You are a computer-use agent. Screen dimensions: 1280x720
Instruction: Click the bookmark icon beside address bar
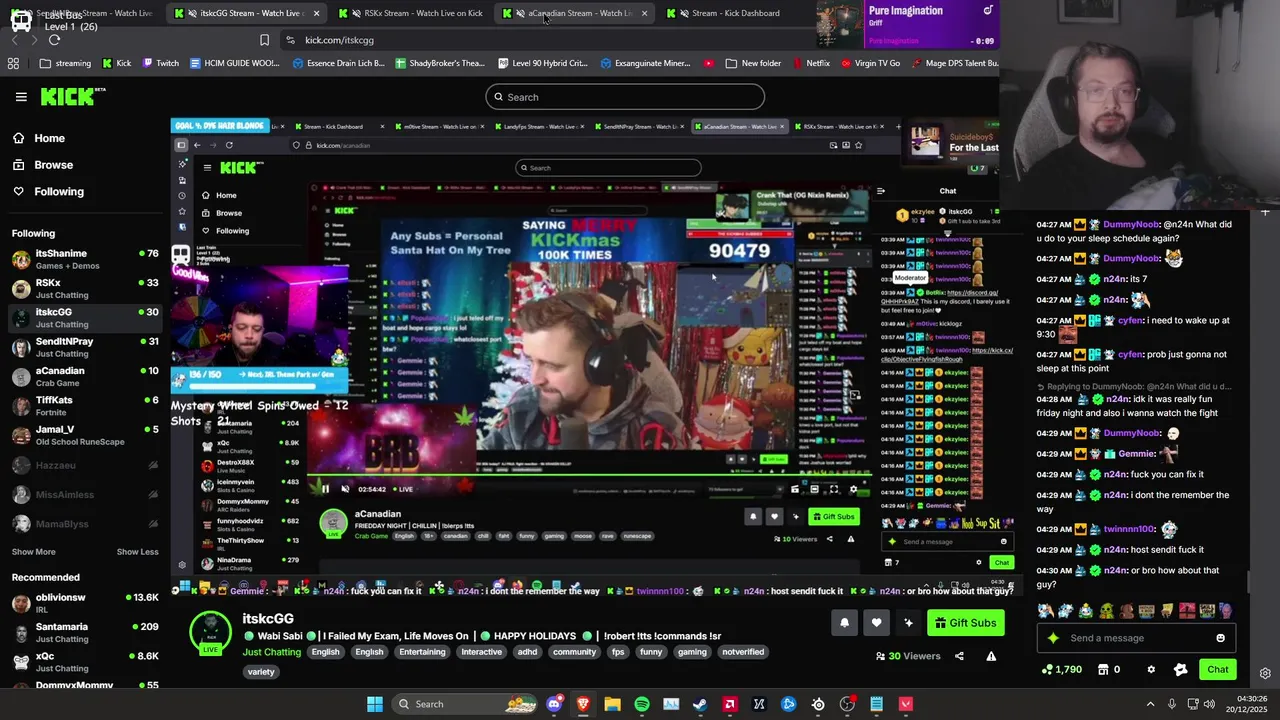click(264, 40)
